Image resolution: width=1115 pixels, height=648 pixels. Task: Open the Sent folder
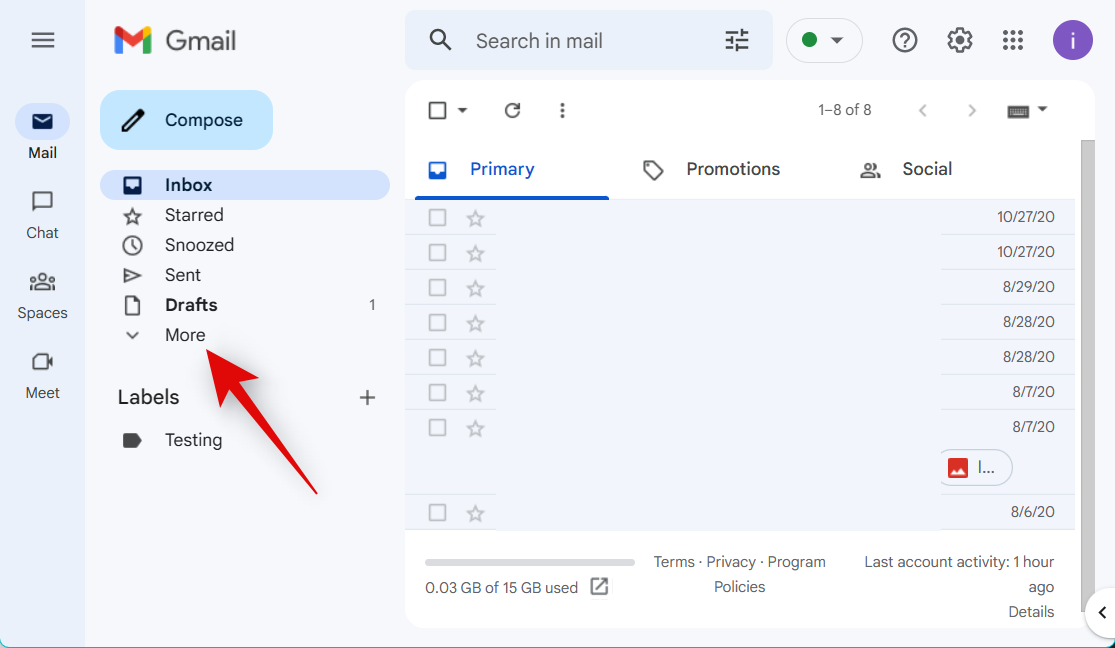[x=245, y=275]
